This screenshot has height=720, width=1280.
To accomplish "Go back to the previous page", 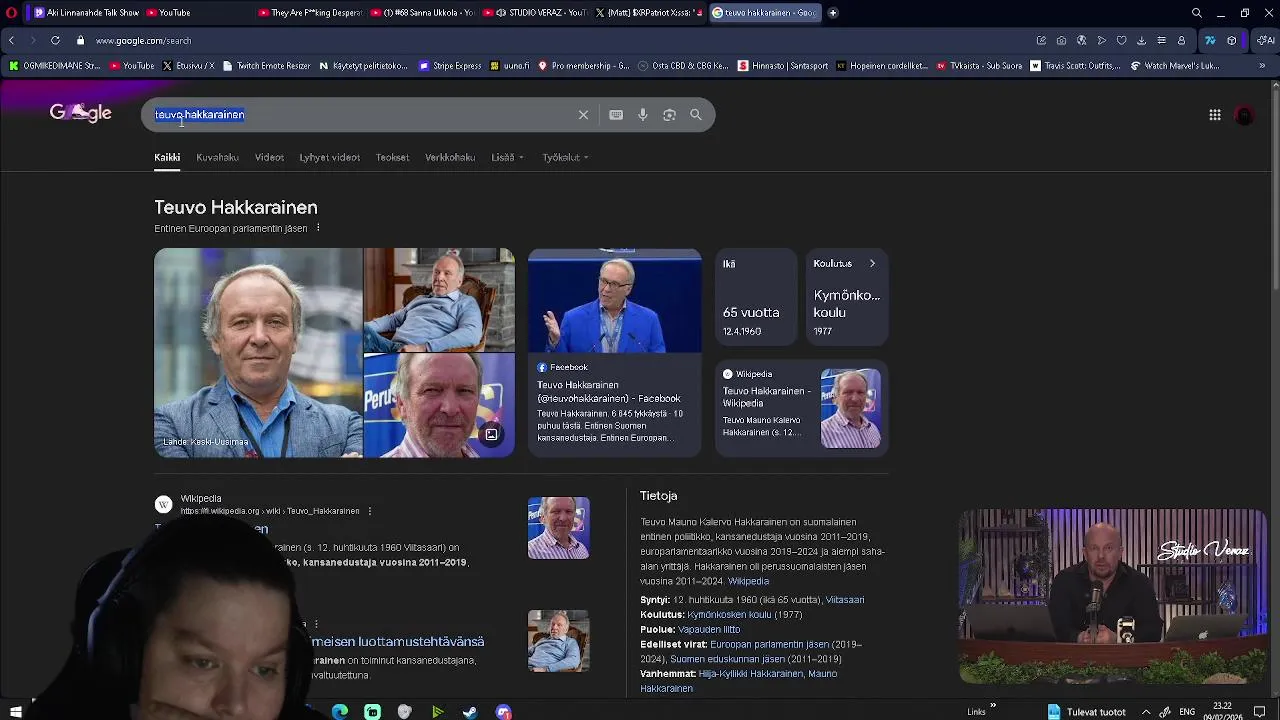I will tap(11, 41).
